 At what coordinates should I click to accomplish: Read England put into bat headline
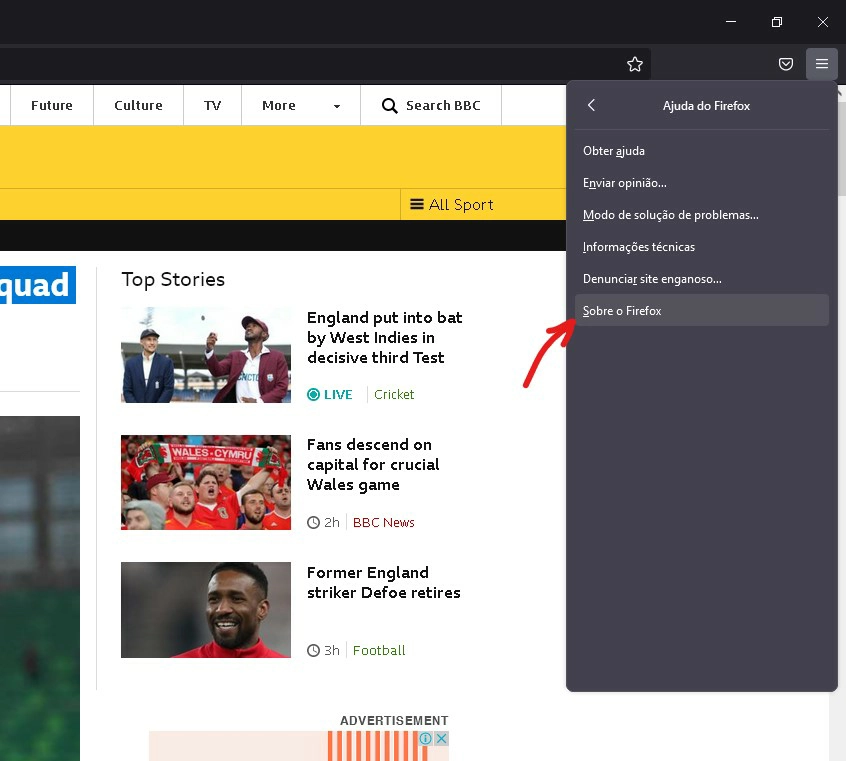pos(384,337)
